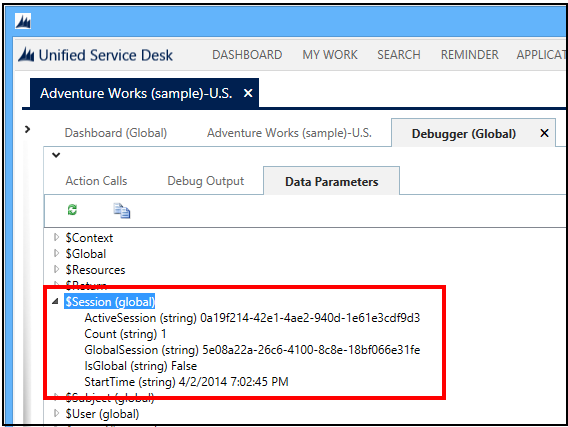The height and width of the screenshot is (427, 568).
Task: Select the ActiveSession string entry
Action: (x=252, y=318)
